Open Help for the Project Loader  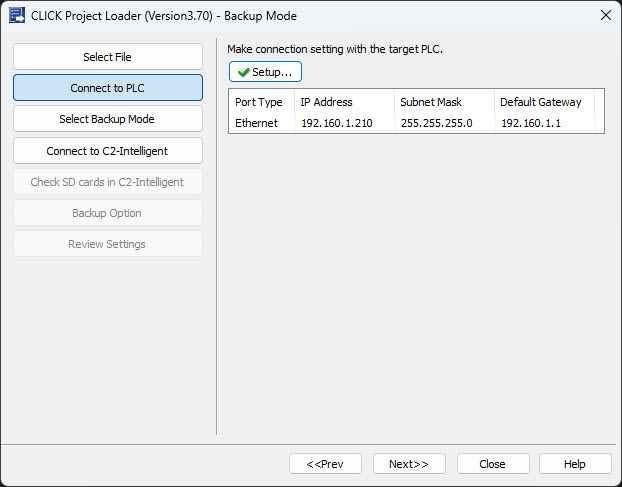pos(575,464)
